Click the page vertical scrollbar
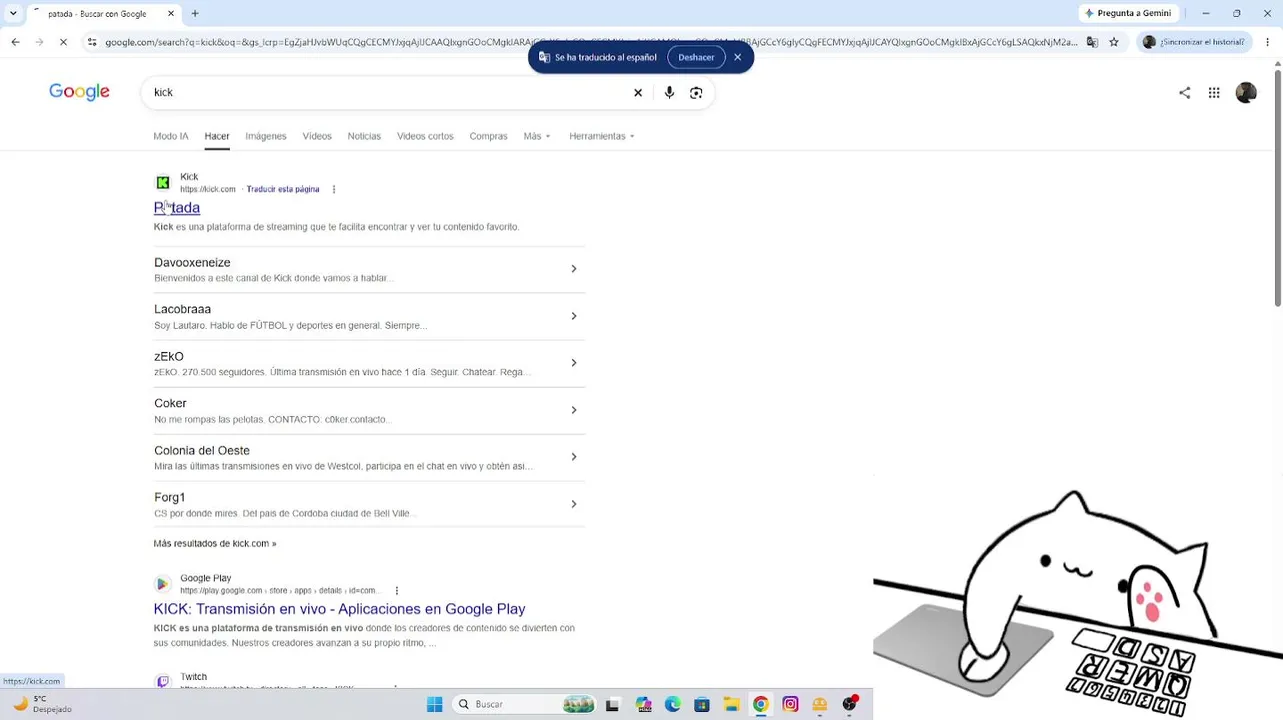This screenshot has width=1283, height=720. [1278, 188]
